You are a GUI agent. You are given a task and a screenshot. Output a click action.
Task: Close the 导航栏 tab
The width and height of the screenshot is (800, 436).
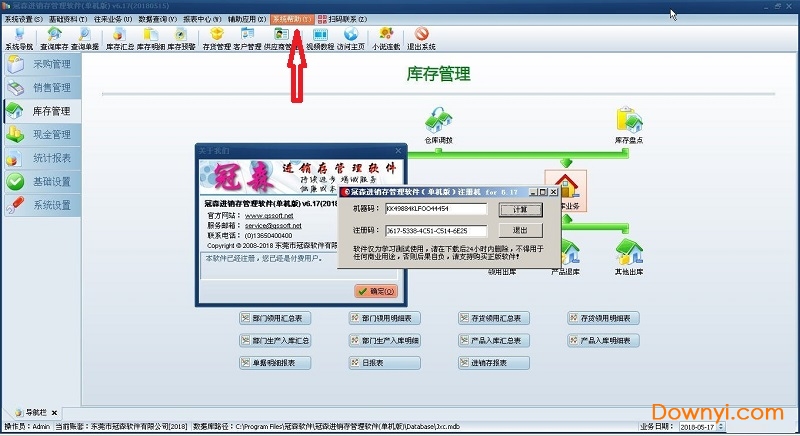pyautogui.click(x=54, y=413)
